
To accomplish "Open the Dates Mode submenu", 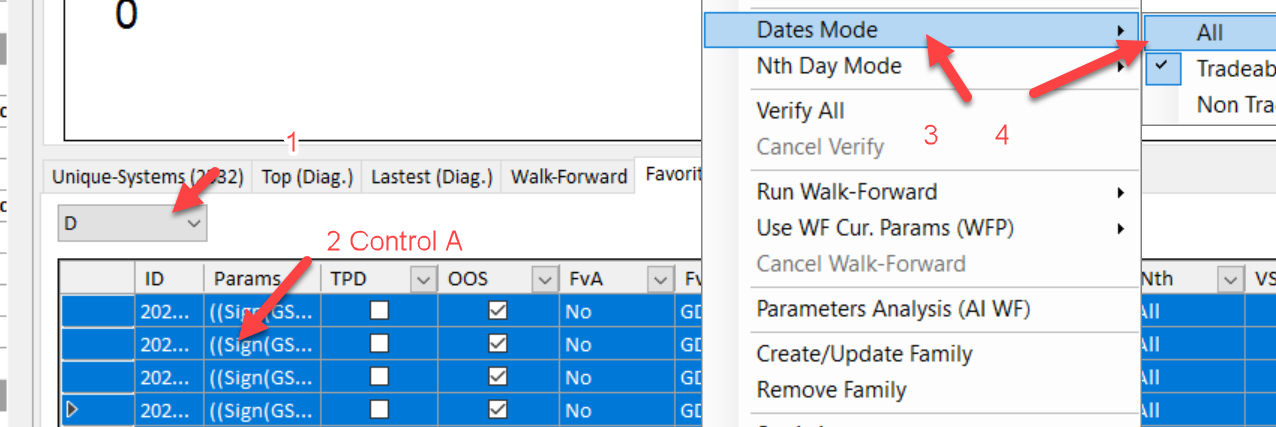I will point(817,30).
